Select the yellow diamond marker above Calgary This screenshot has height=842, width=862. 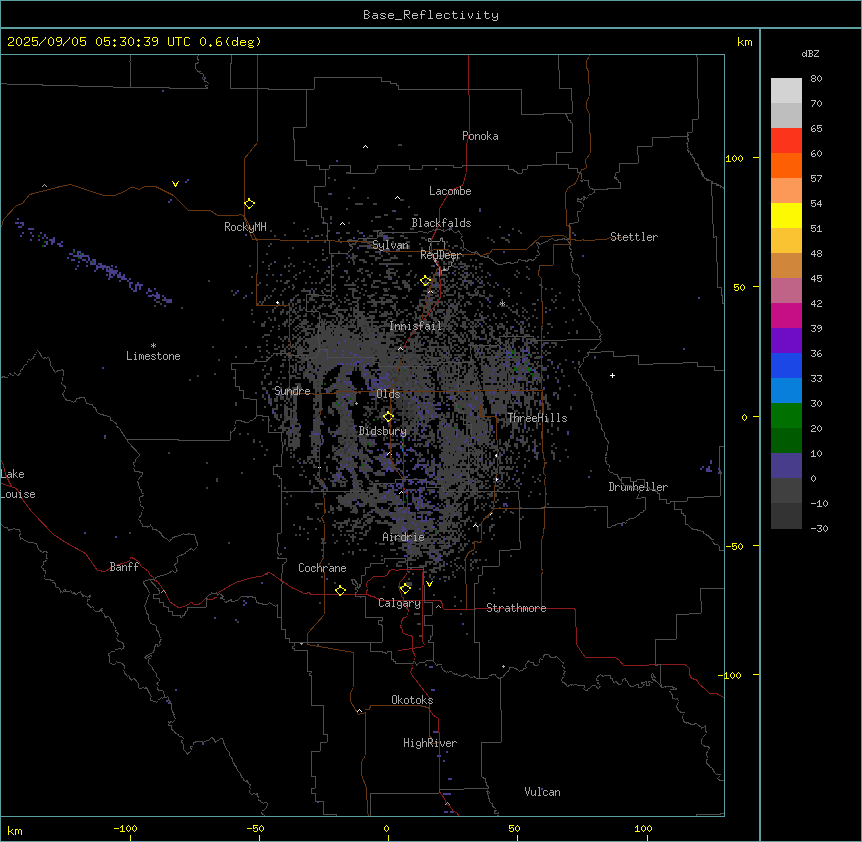405,589
